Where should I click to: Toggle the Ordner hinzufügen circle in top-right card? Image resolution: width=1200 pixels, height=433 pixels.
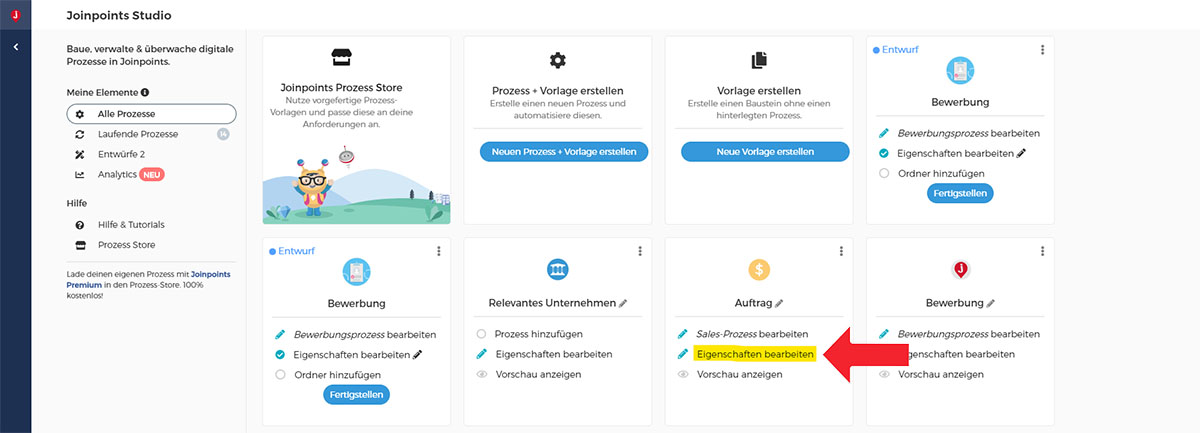tap(884, 173)
